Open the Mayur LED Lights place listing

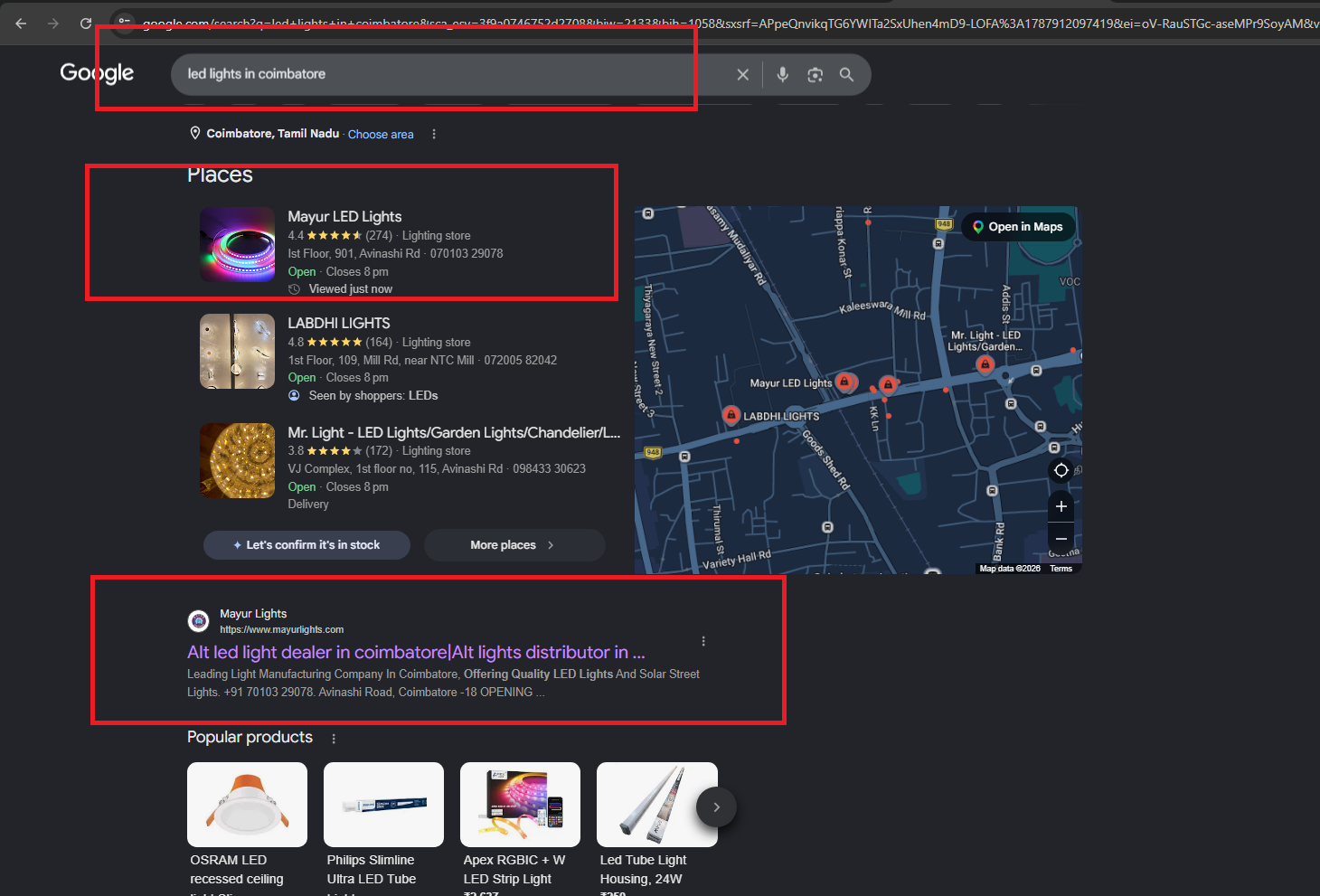pos(344,217)
